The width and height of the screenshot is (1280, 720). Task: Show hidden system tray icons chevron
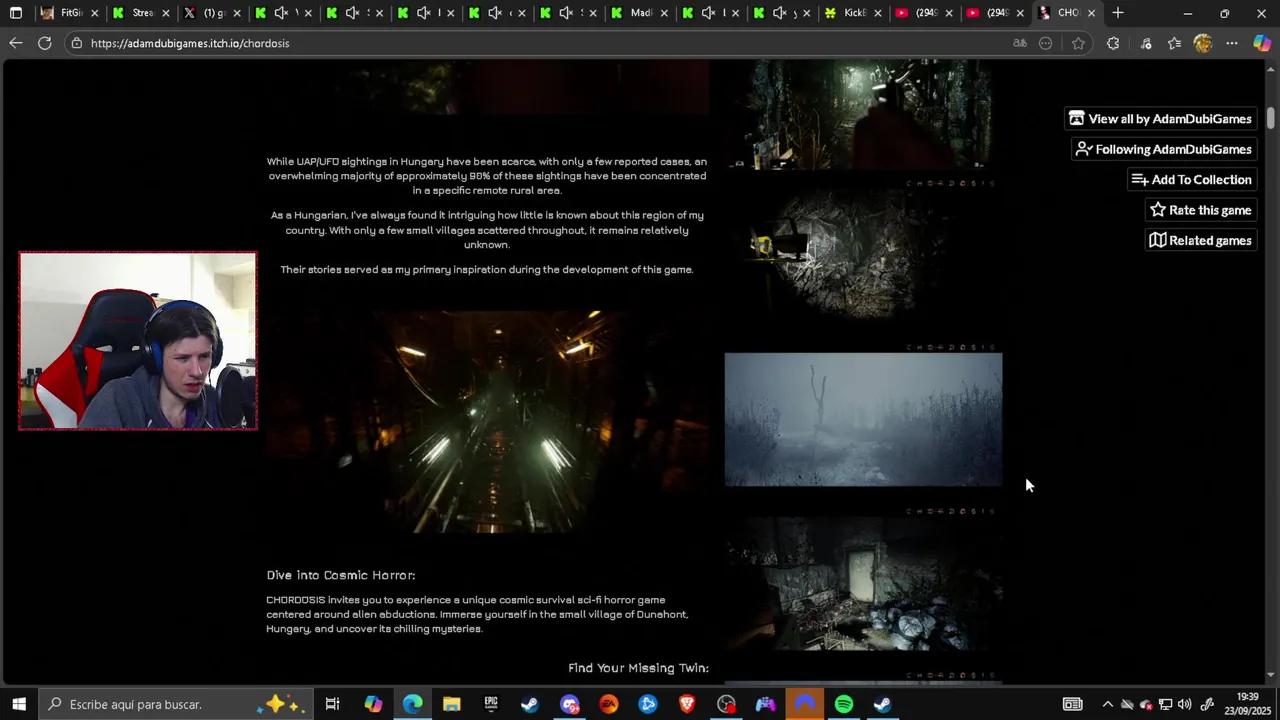click(1107, 704)
